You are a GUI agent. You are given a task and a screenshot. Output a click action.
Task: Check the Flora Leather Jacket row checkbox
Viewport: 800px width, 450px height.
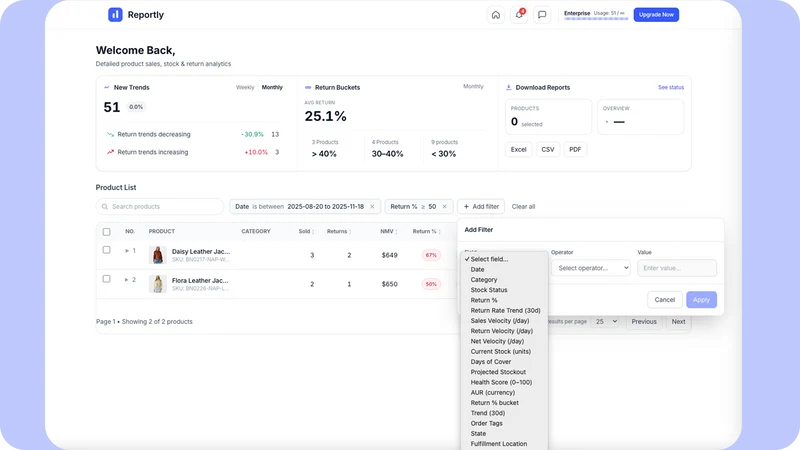(106, 279)
